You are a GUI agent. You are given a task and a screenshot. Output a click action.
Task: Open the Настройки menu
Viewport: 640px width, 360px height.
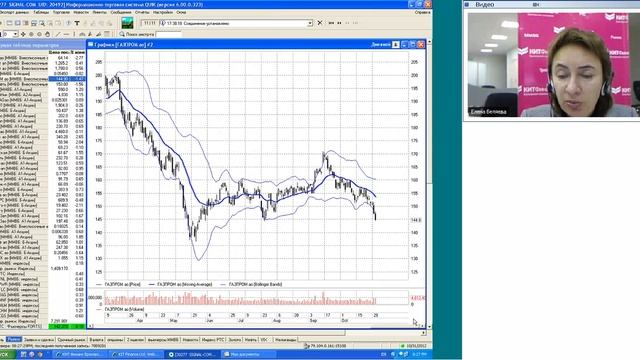click(163, 12)
